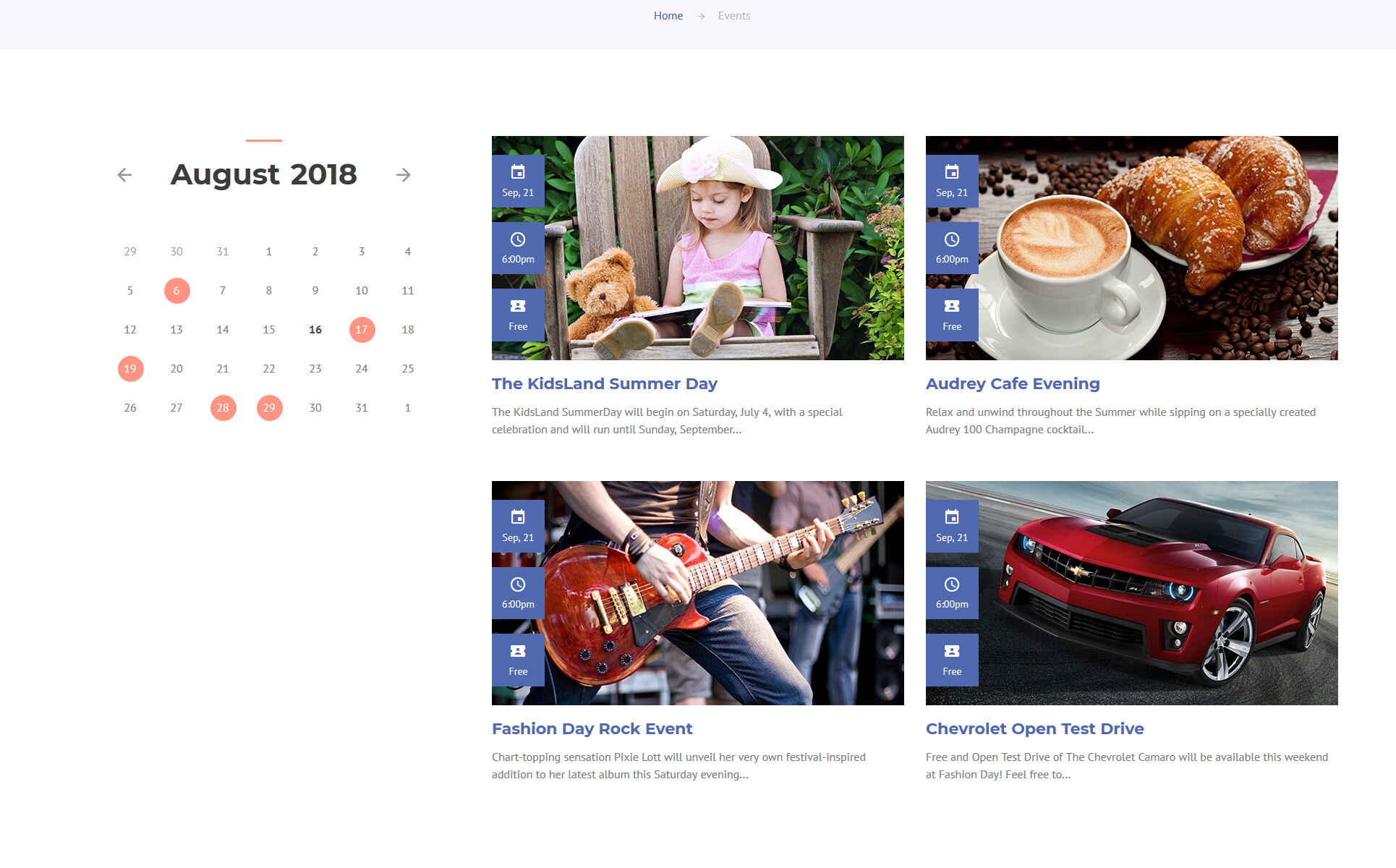Viewport: 1396px width, 868px height.
Task: Click the August 2018 month heading
Action: pos(264,174)
